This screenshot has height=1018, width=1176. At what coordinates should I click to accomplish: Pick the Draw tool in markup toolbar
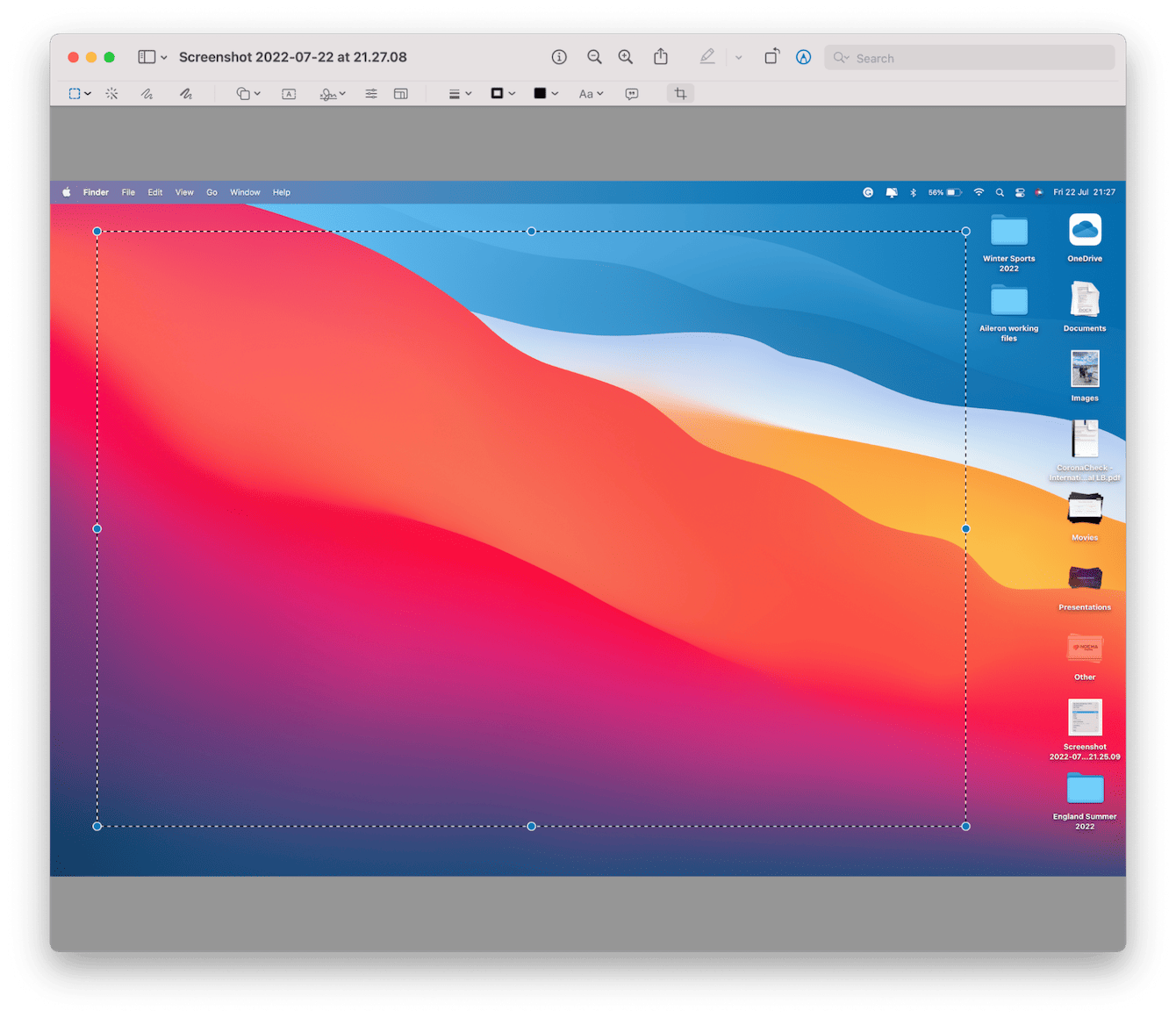tap(186, 94)
